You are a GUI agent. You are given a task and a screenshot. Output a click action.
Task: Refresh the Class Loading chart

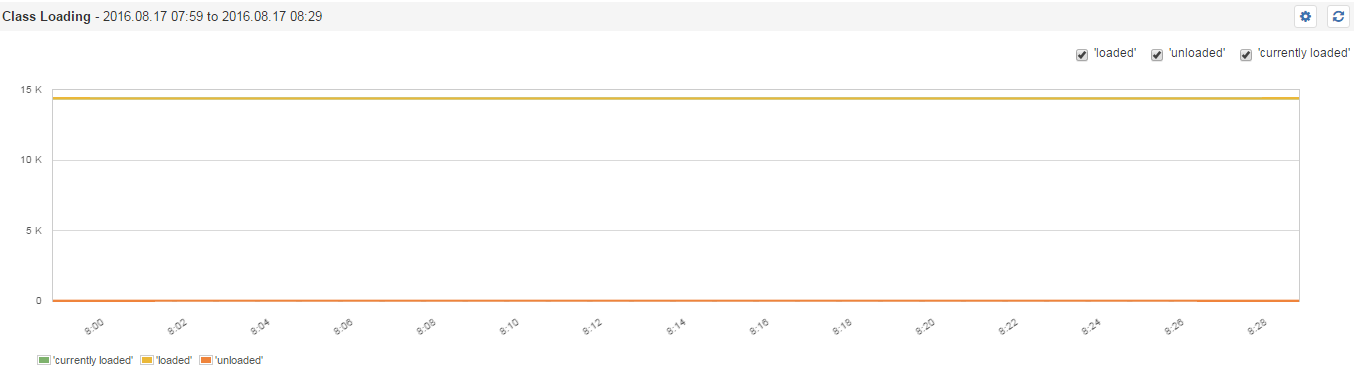1338,17
